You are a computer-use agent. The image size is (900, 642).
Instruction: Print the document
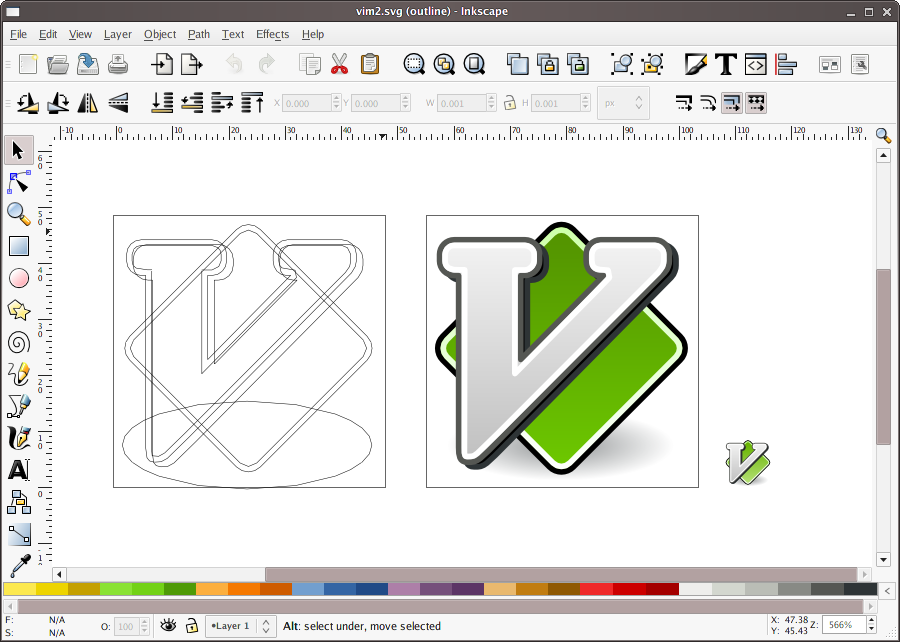coord(118,64)
